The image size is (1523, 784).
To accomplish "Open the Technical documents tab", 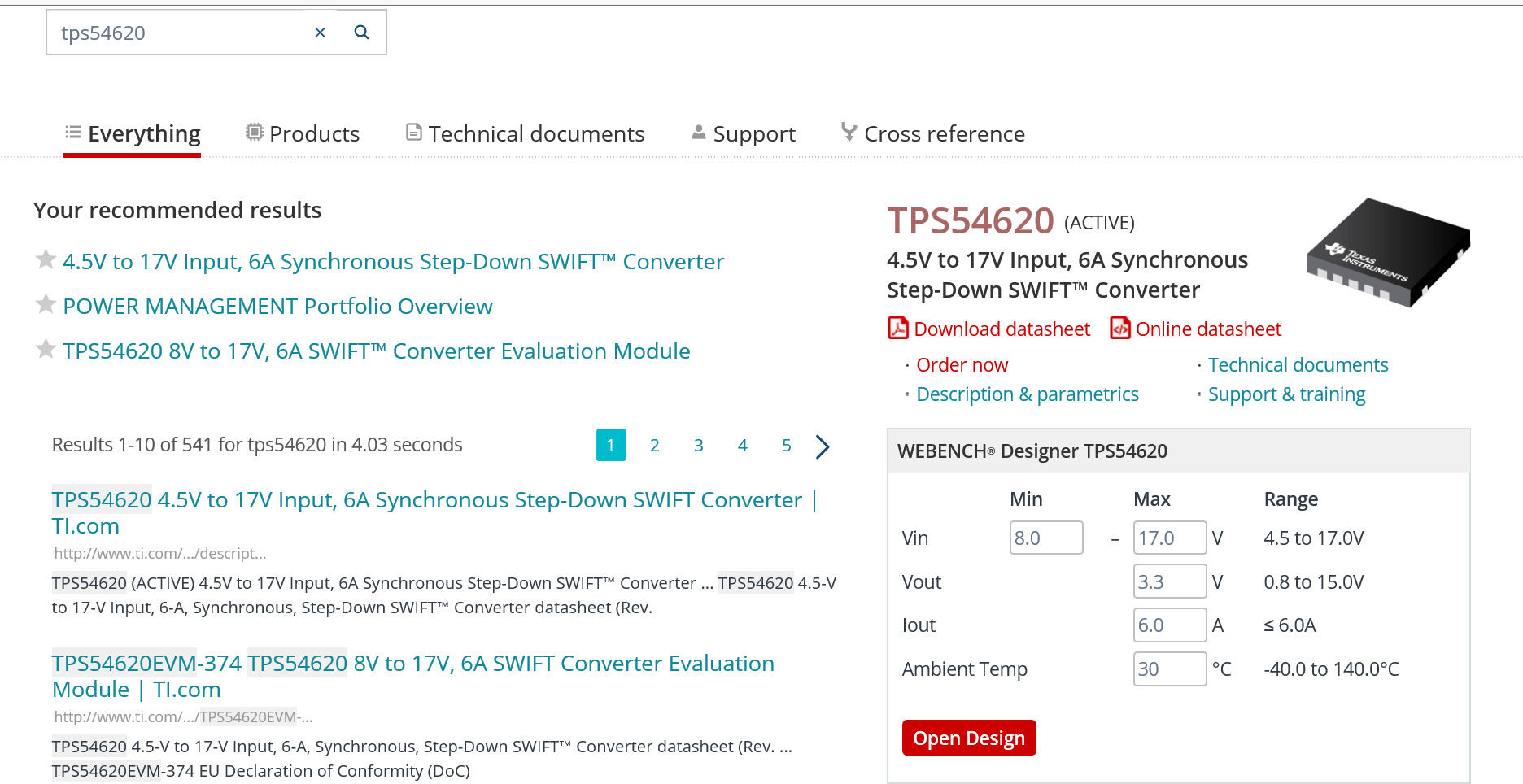I will (x=526, y=133).
